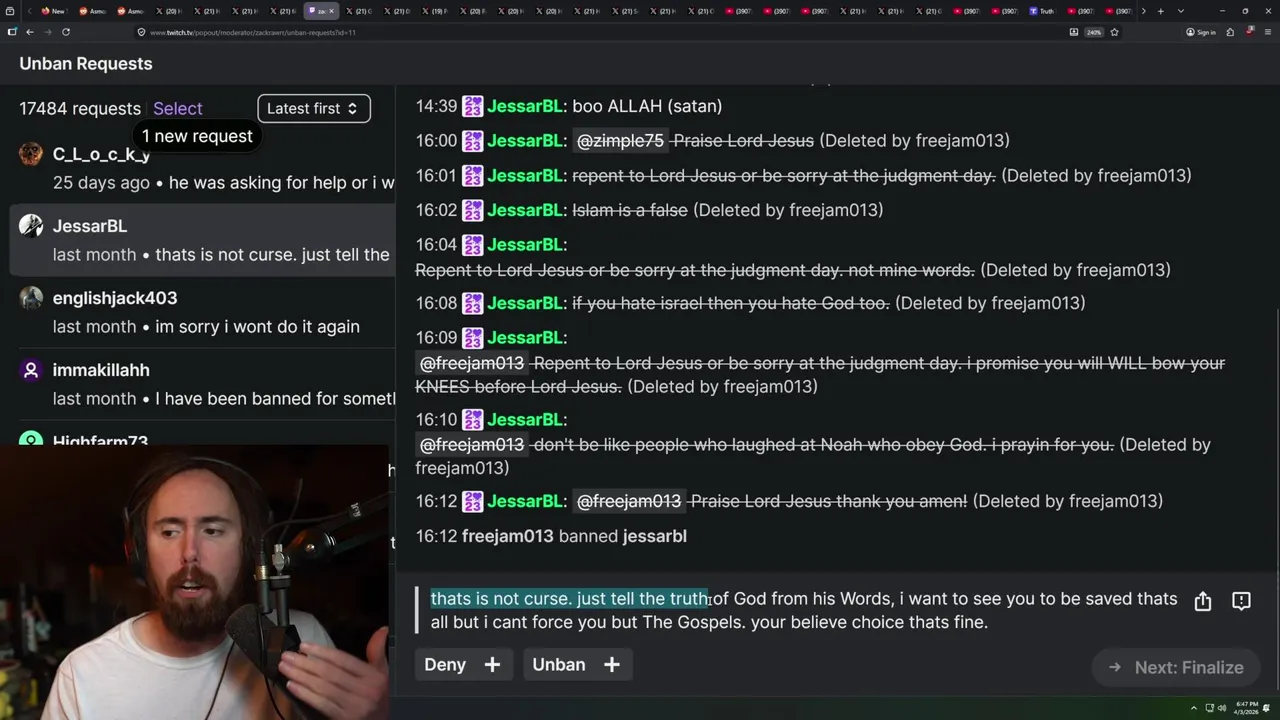Click the clock in the taskbar
The height and width of the screenshot is (720, 1280).
(x=1247, y=708)
